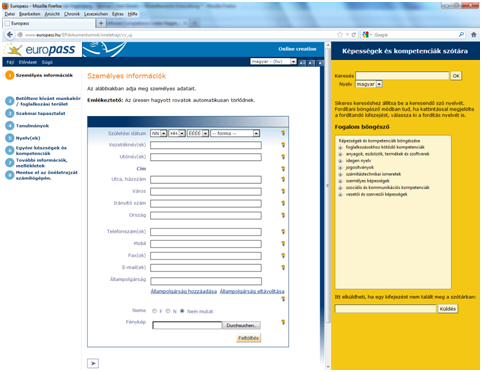Viewport: 482px width, 372px height.
Task: Reload the page with refresh icon
Action: pyautogui.click(x=354, y=34)
